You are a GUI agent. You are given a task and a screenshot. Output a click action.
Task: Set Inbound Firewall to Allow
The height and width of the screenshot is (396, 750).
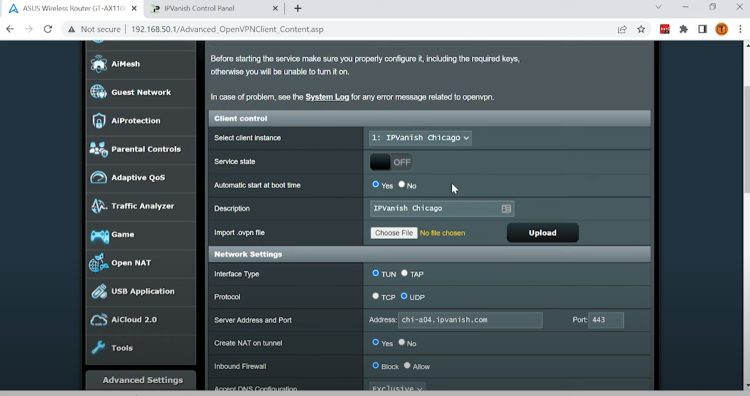point(407,365)
